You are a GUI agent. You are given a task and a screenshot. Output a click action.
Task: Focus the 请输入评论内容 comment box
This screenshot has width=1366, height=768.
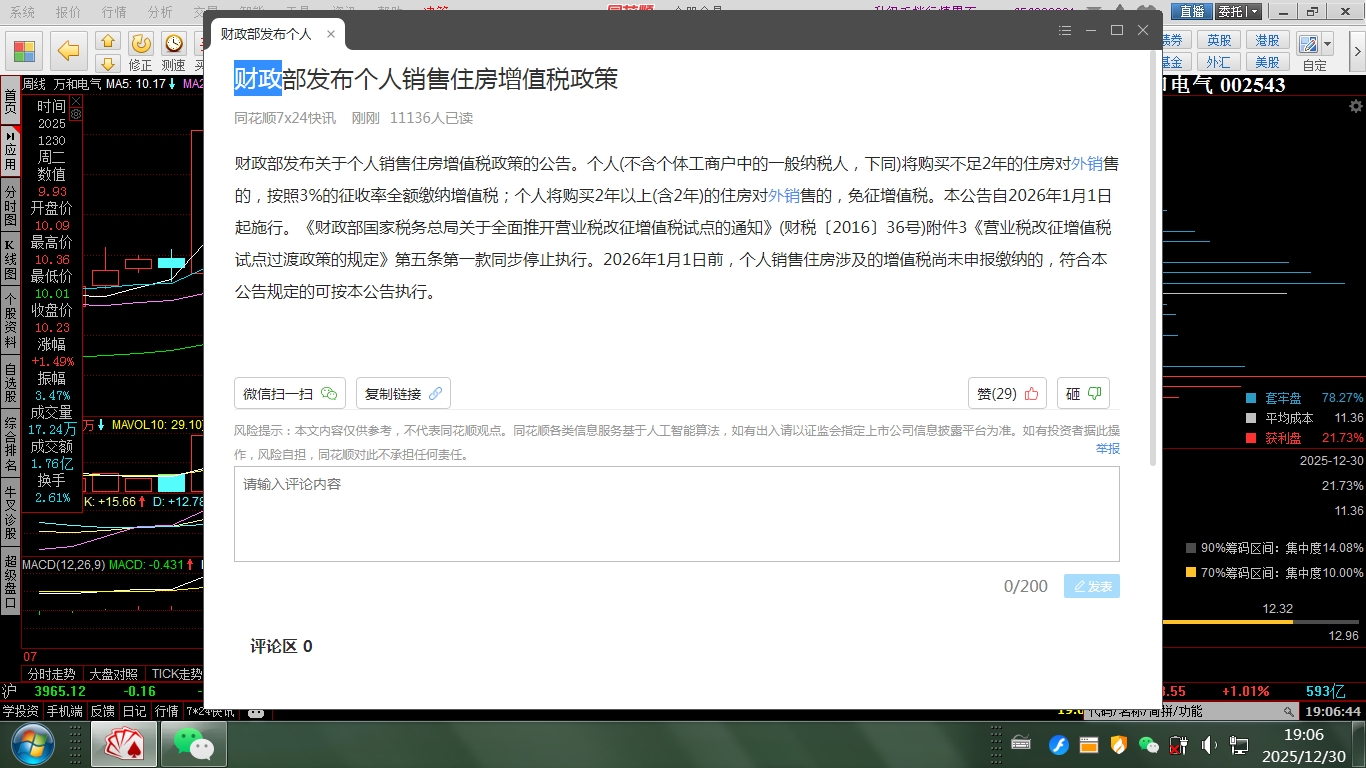pos(677,514)
